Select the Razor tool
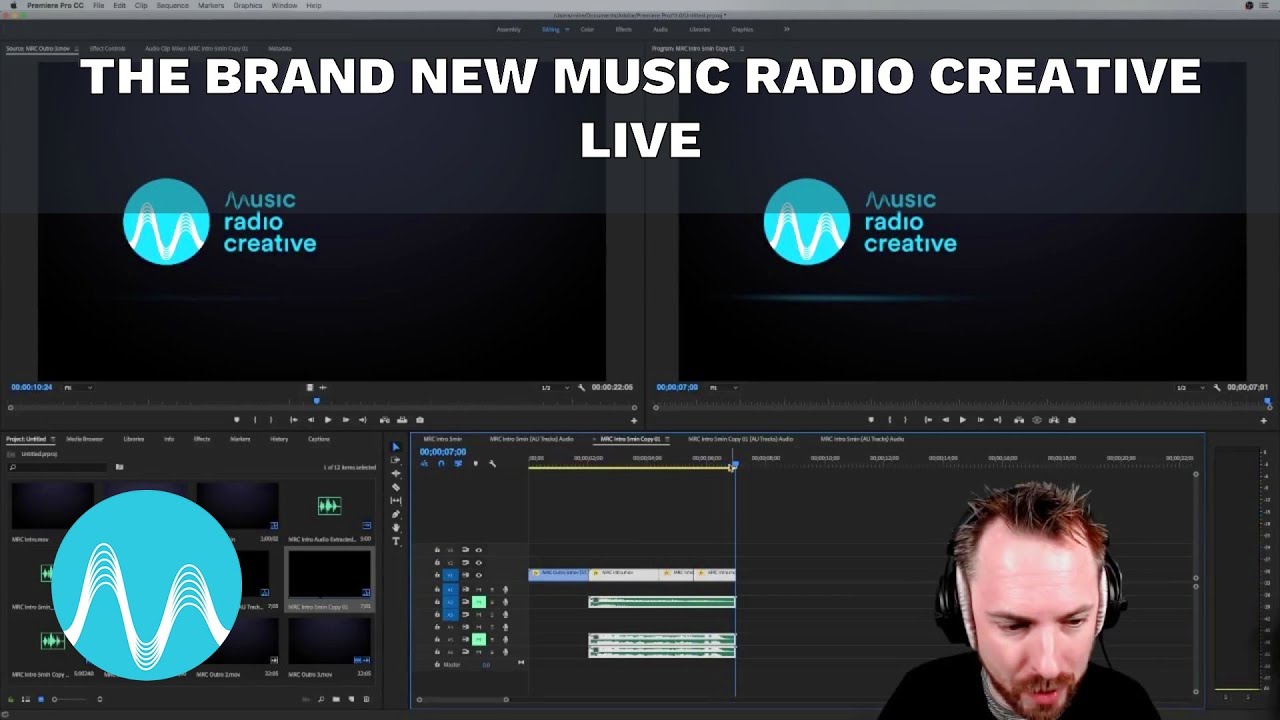The height and width of the screenshot is (720, 1280). pyautogui.click(x=396, y=487)
